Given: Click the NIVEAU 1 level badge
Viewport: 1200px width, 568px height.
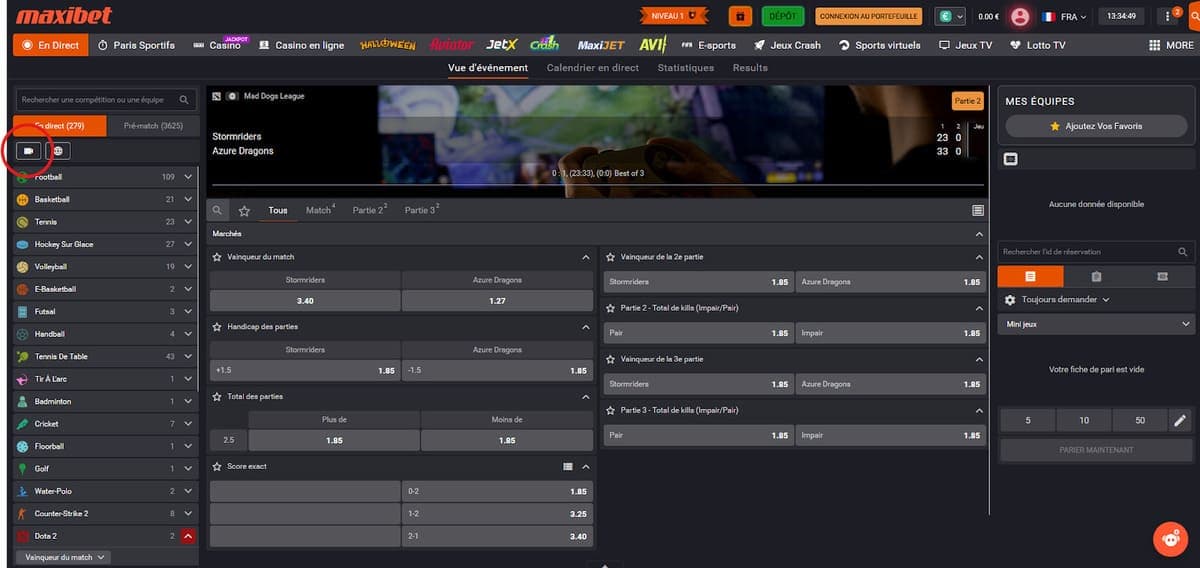Looking at the screenshot, I should (x=673, y=16).
